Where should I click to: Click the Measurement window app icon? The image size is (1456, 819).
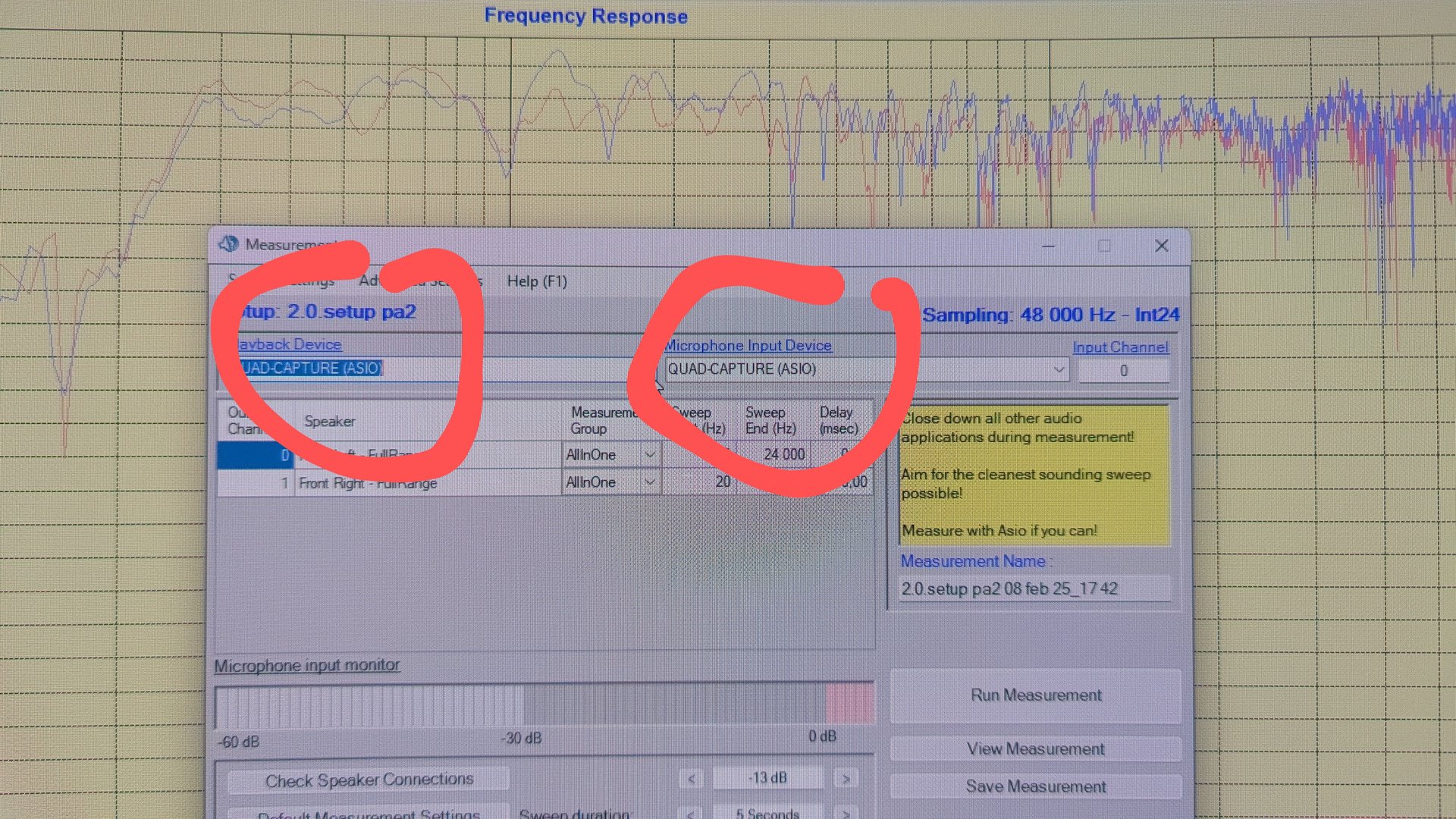(x=228, y=244)
